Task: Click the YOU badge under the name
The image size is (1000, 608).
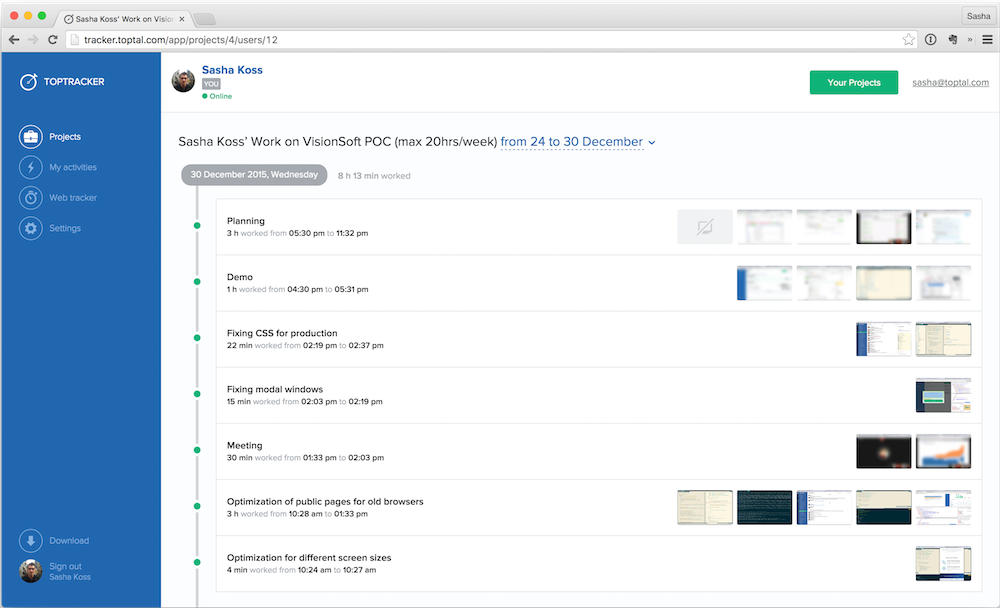Action: point(211,84)
